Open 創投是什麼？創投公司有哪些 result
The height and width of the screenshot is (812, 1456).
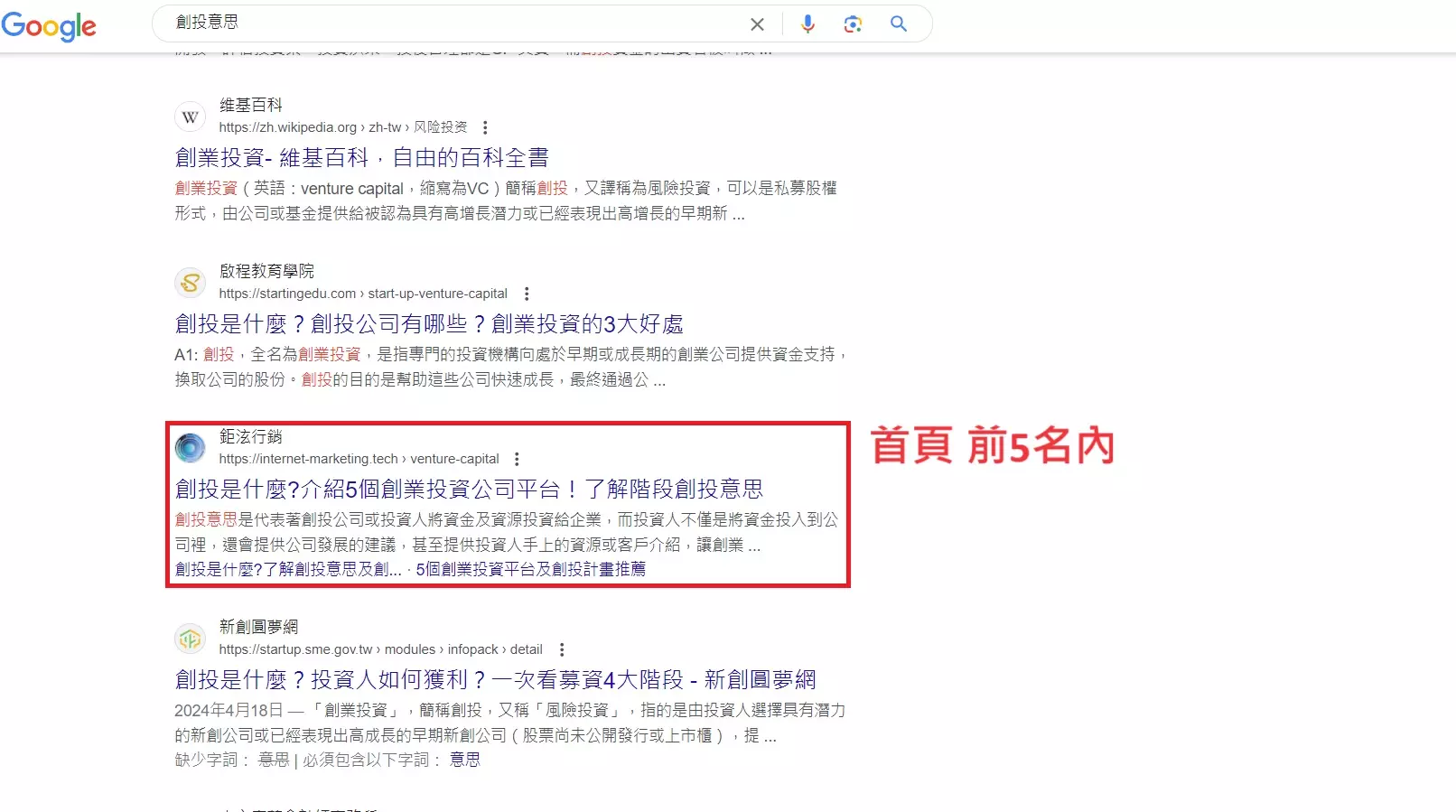pyautogui.click(x=429, y=324)
